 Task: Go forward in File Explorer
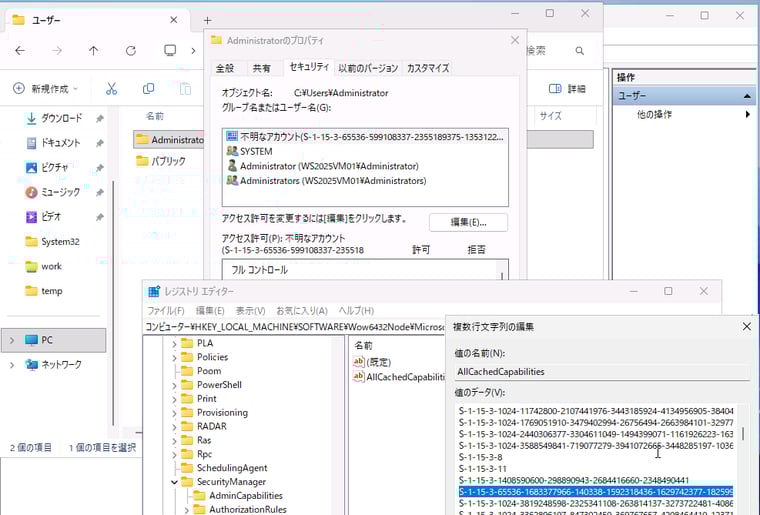[x=57, y=50]
